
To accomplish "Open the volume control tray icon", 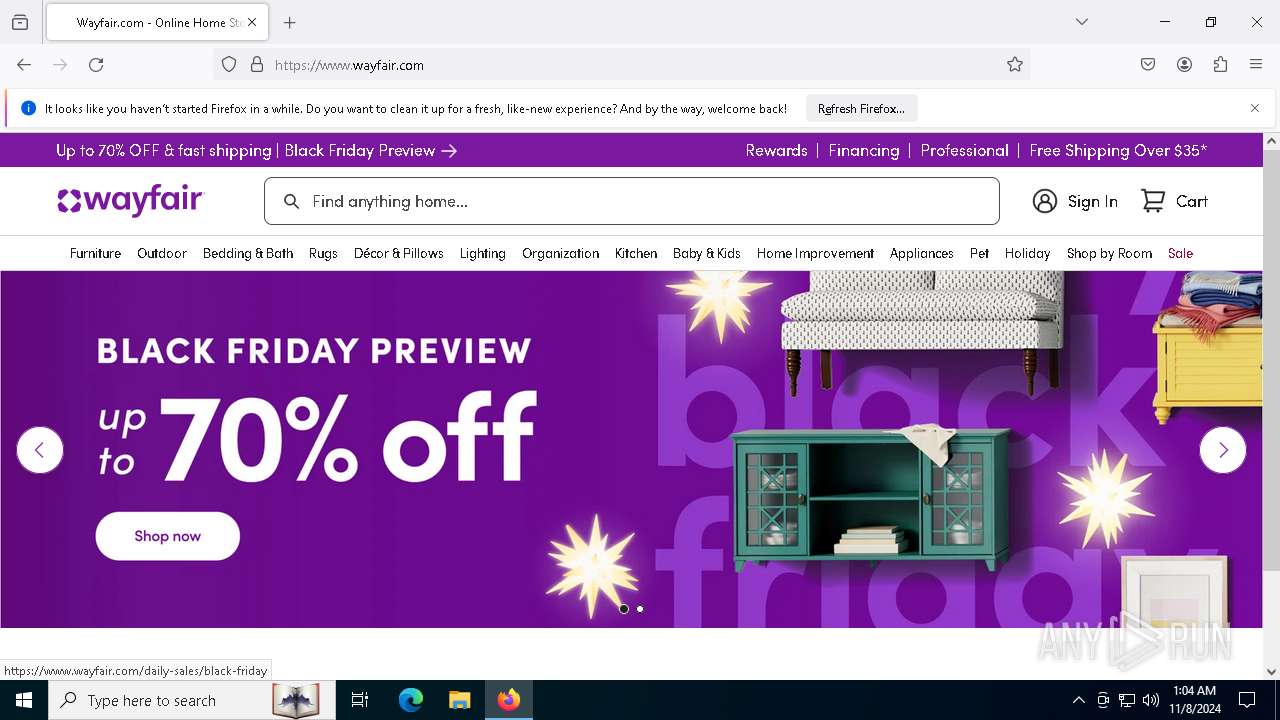I will tap(1151, 700).
